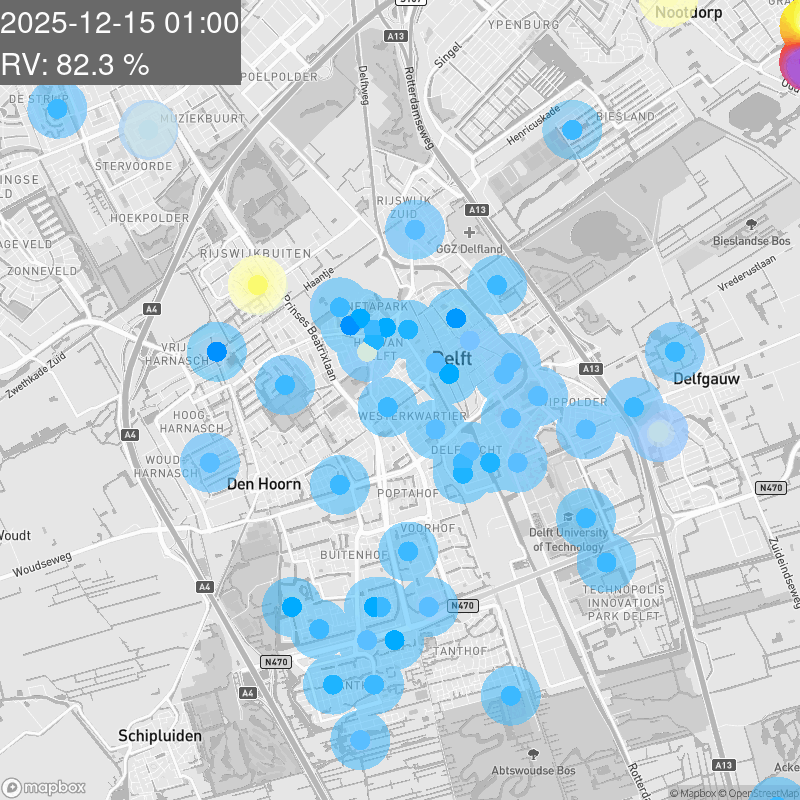Viewport: 800px width, 800px height.
Task: Click the sensor marker at Rijswijk Zuid
Action: (x=414, y=230)
